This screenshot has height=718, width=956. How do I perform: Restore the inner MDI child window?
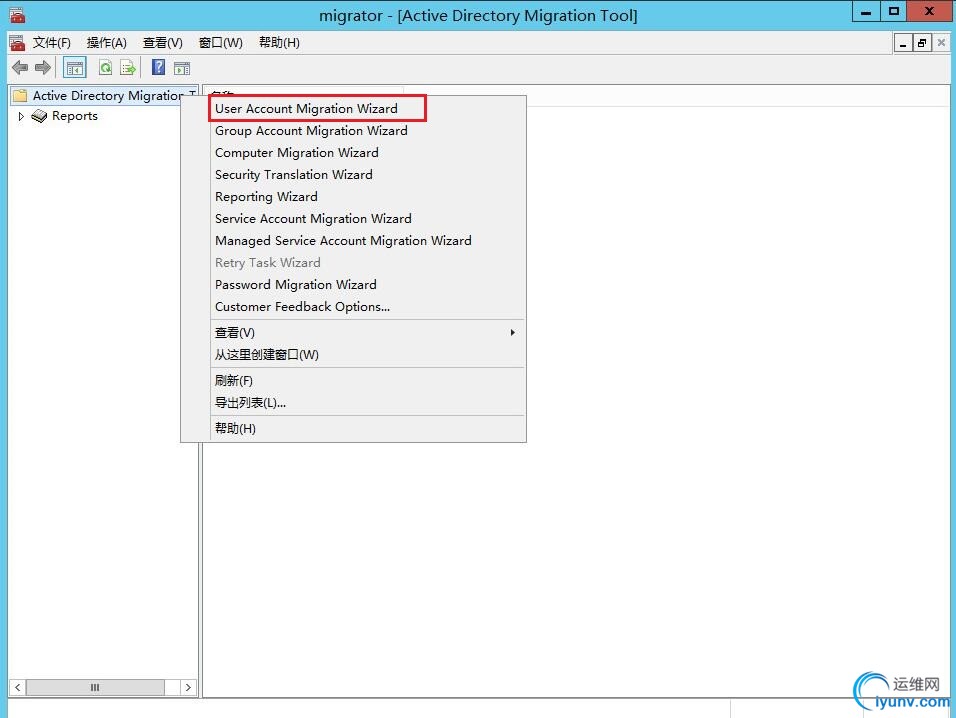coord(922,43)
